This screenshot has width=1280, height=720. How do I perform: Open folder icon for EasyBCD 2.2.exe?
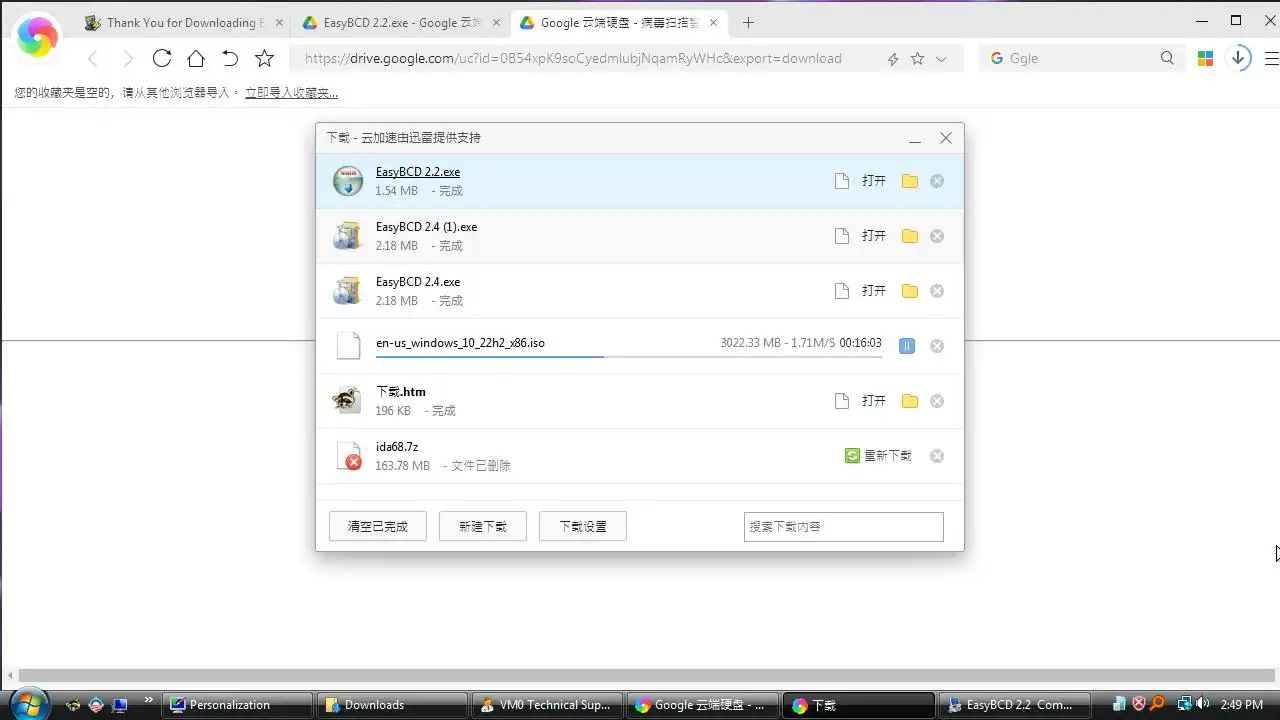(x=909, y=181)
